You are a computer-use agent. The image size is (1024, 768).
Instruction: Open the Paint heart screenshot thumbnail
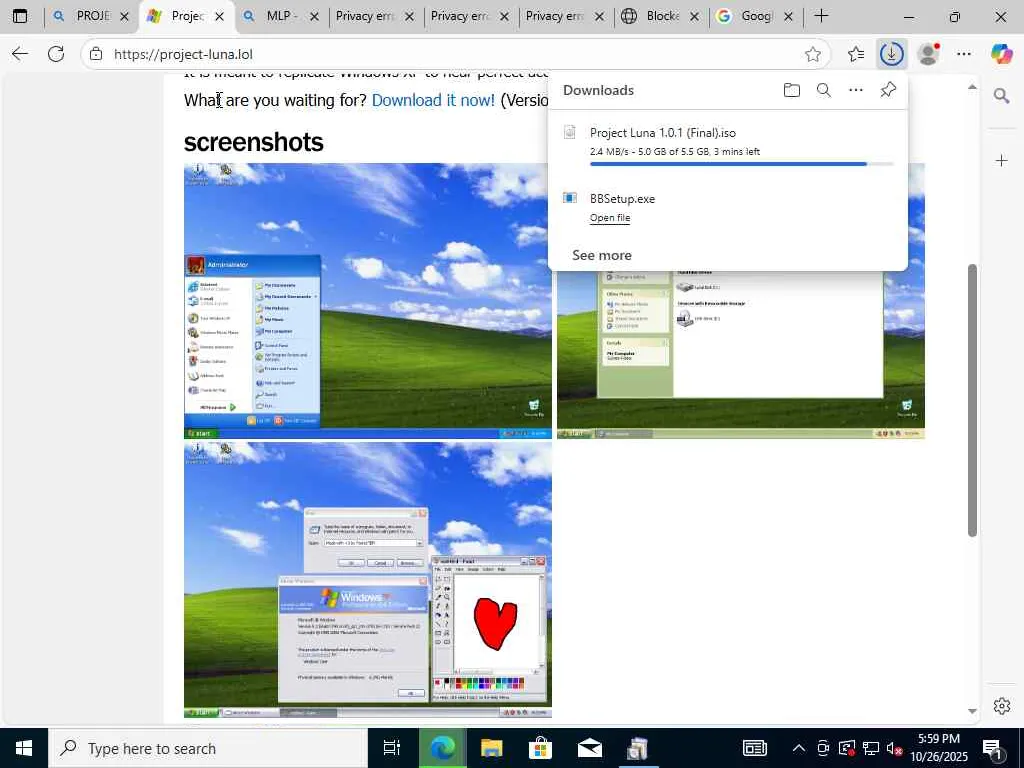pyautogui.click(x=368, y=581)
